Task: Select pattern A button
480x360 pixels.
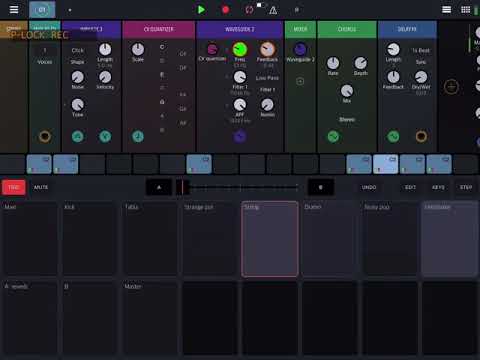Action: pyautogui.click(x=159, y=187)
